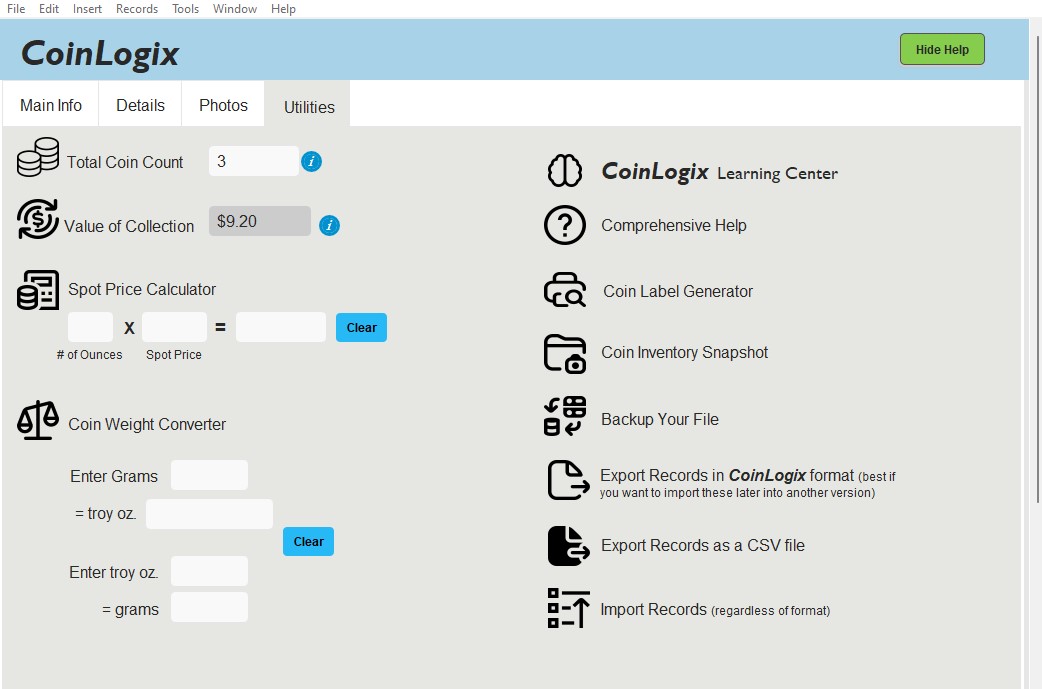Open the Edit menu

(x=49, y=9)
